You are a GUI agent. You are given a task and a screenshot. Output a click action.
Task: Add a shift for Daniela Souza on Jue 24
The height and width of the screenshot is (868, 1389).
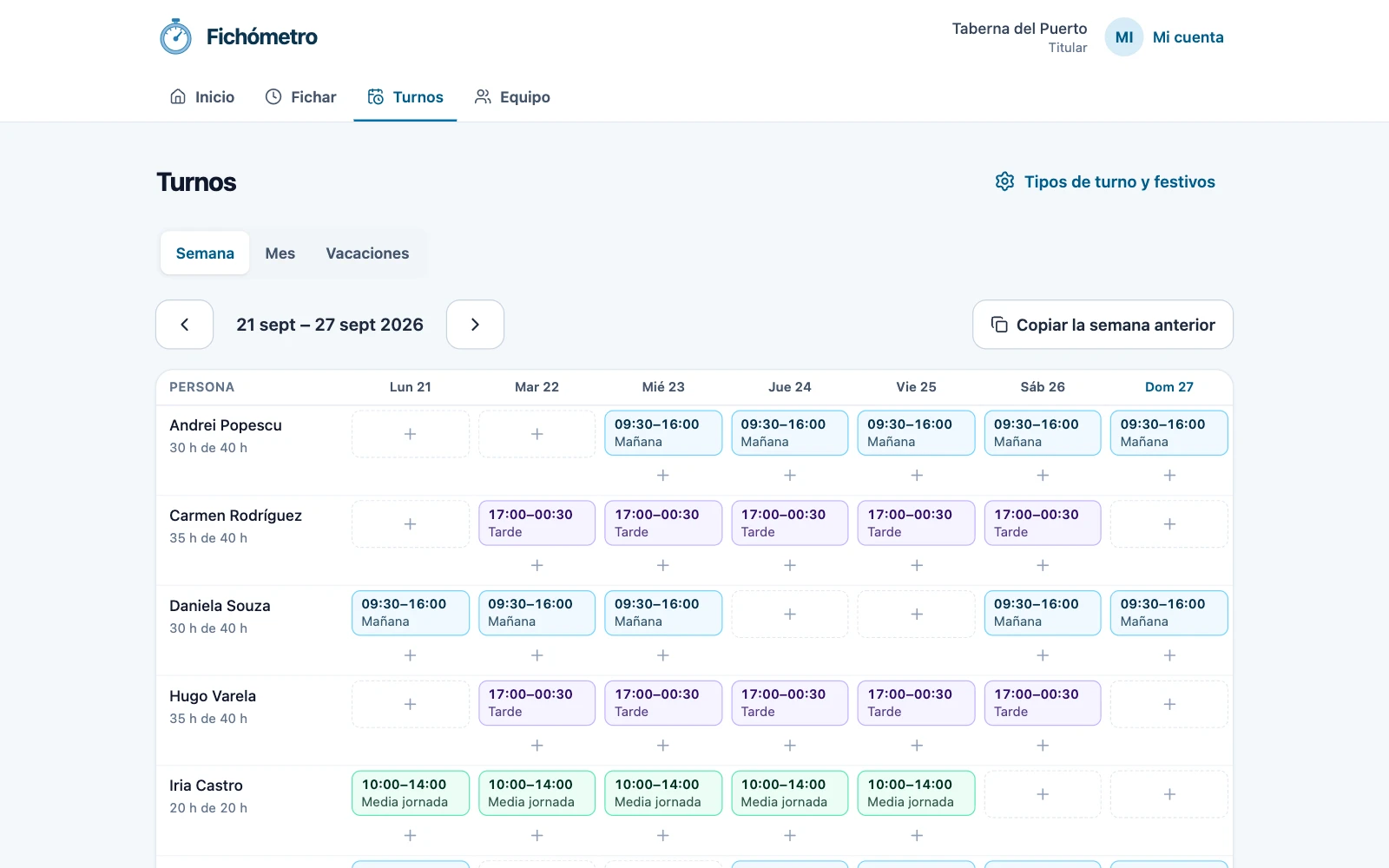(790, 615)
